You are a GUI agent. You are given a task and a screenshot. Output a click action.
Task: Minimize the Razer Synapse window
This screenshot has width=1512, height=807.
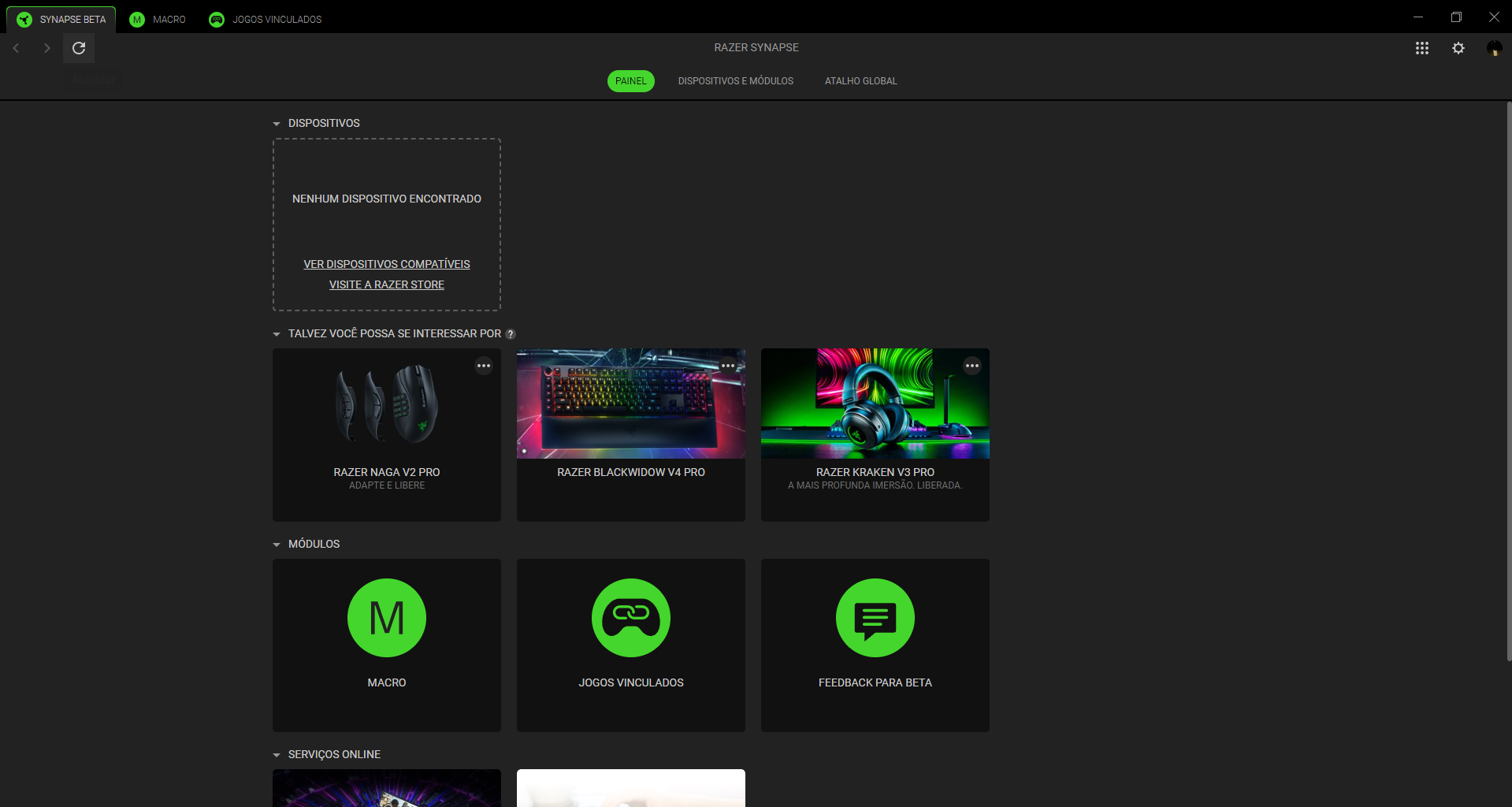click(1418, 17)
